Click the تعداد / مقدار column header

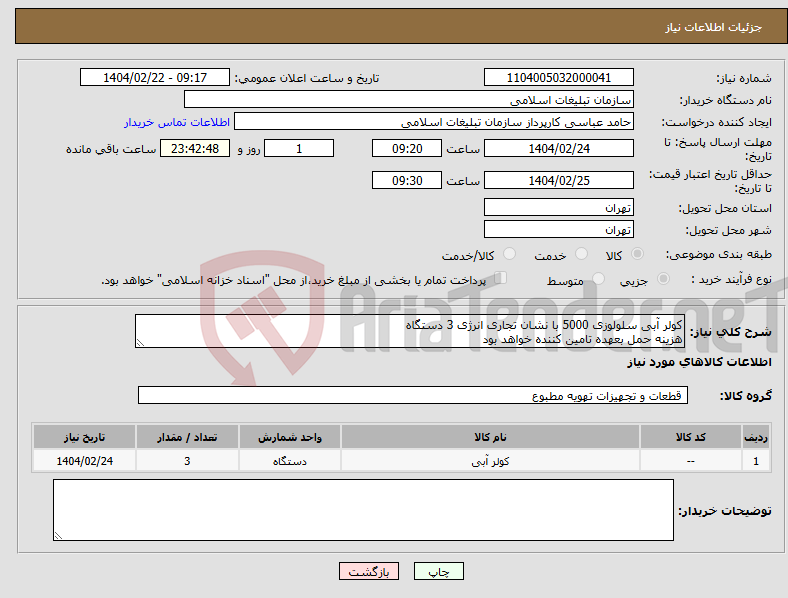187,437
